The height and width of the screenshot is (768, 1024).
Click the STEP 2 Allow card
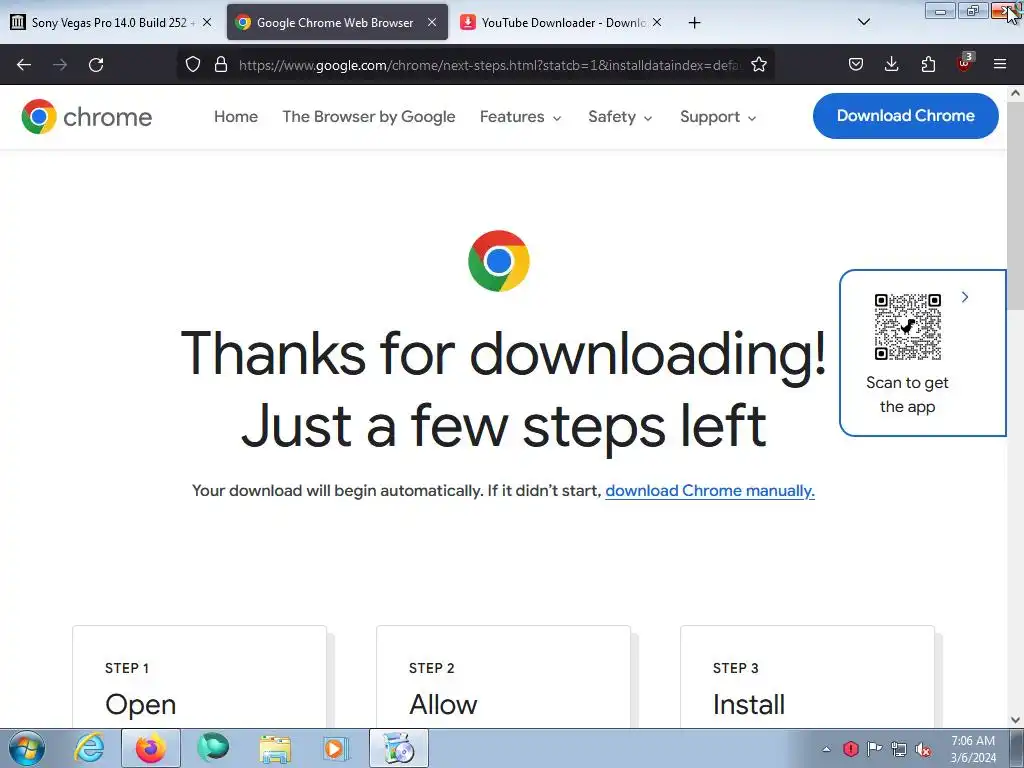click(x=504, y=677)
